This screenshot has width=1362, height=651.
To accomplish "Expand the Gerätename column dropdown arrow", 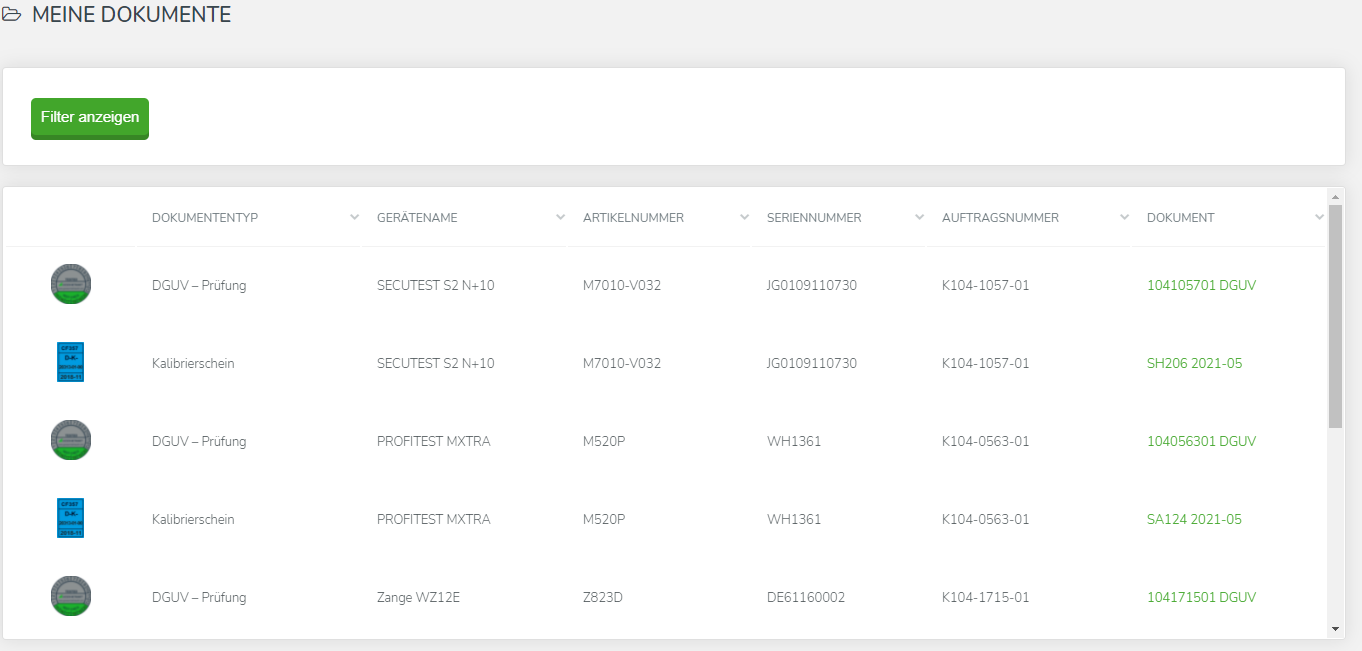I will click(560, 217).
